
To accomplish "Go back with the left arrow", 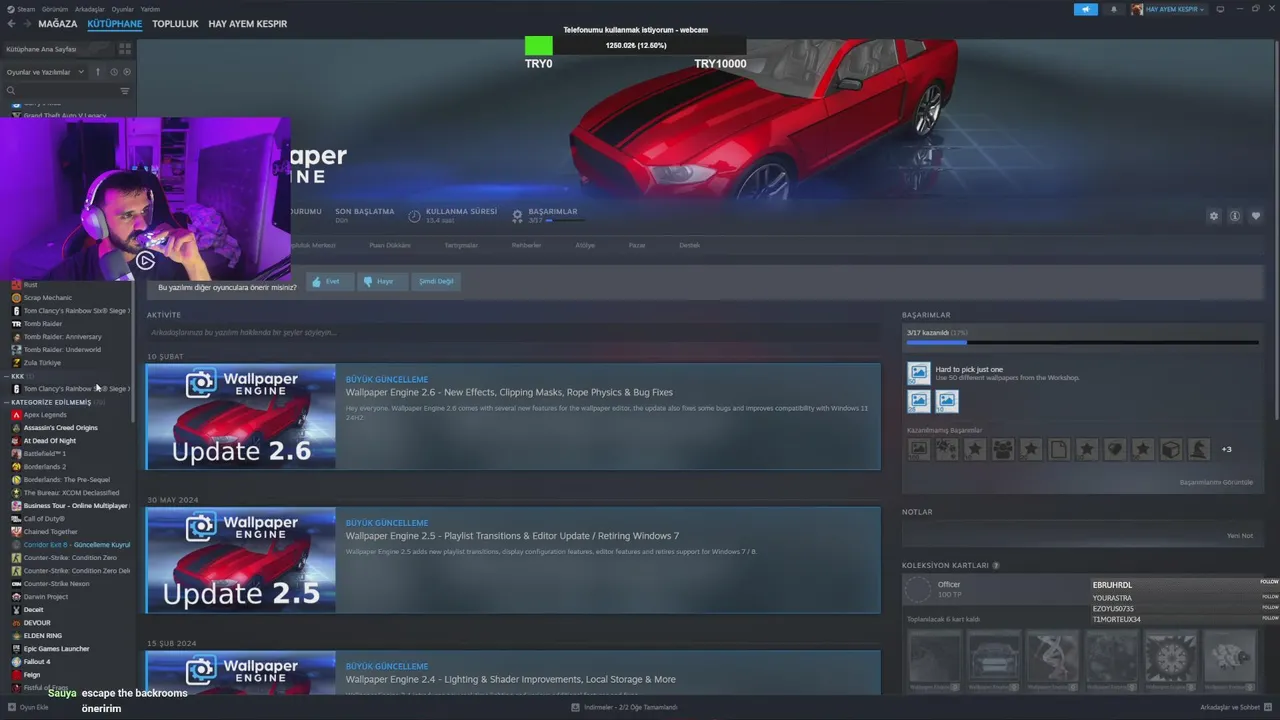I will tap(12, 24).
